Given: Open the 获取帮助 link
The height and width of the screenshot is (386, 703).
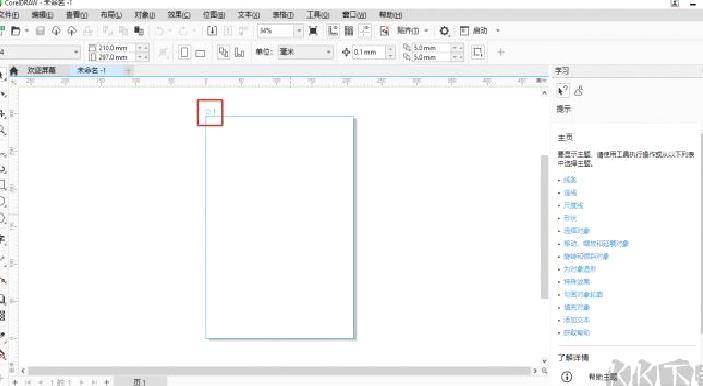Looking at the screenshot, I should 577,333.
